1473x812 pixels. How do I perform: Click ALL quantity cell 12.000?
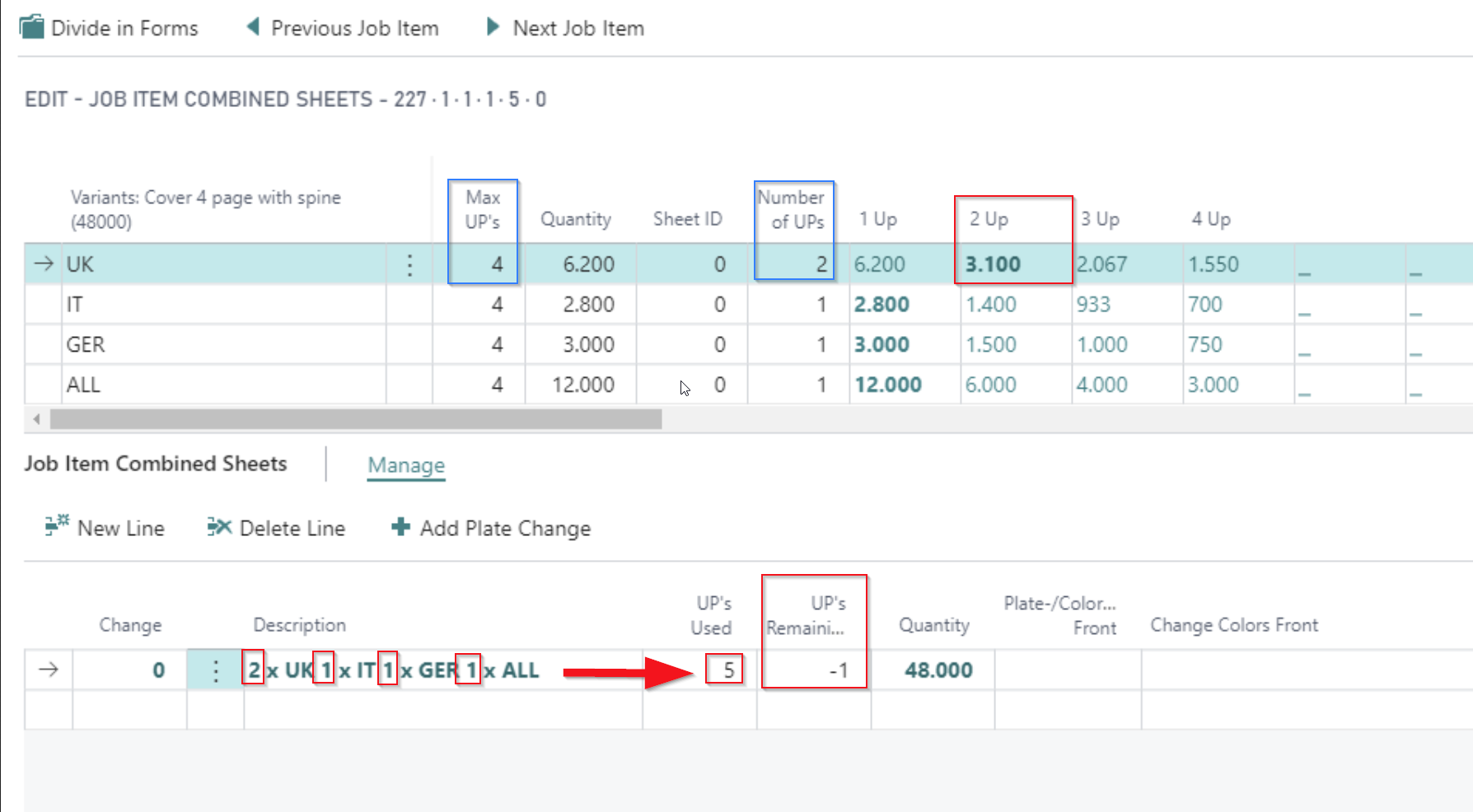coord(580,385)
